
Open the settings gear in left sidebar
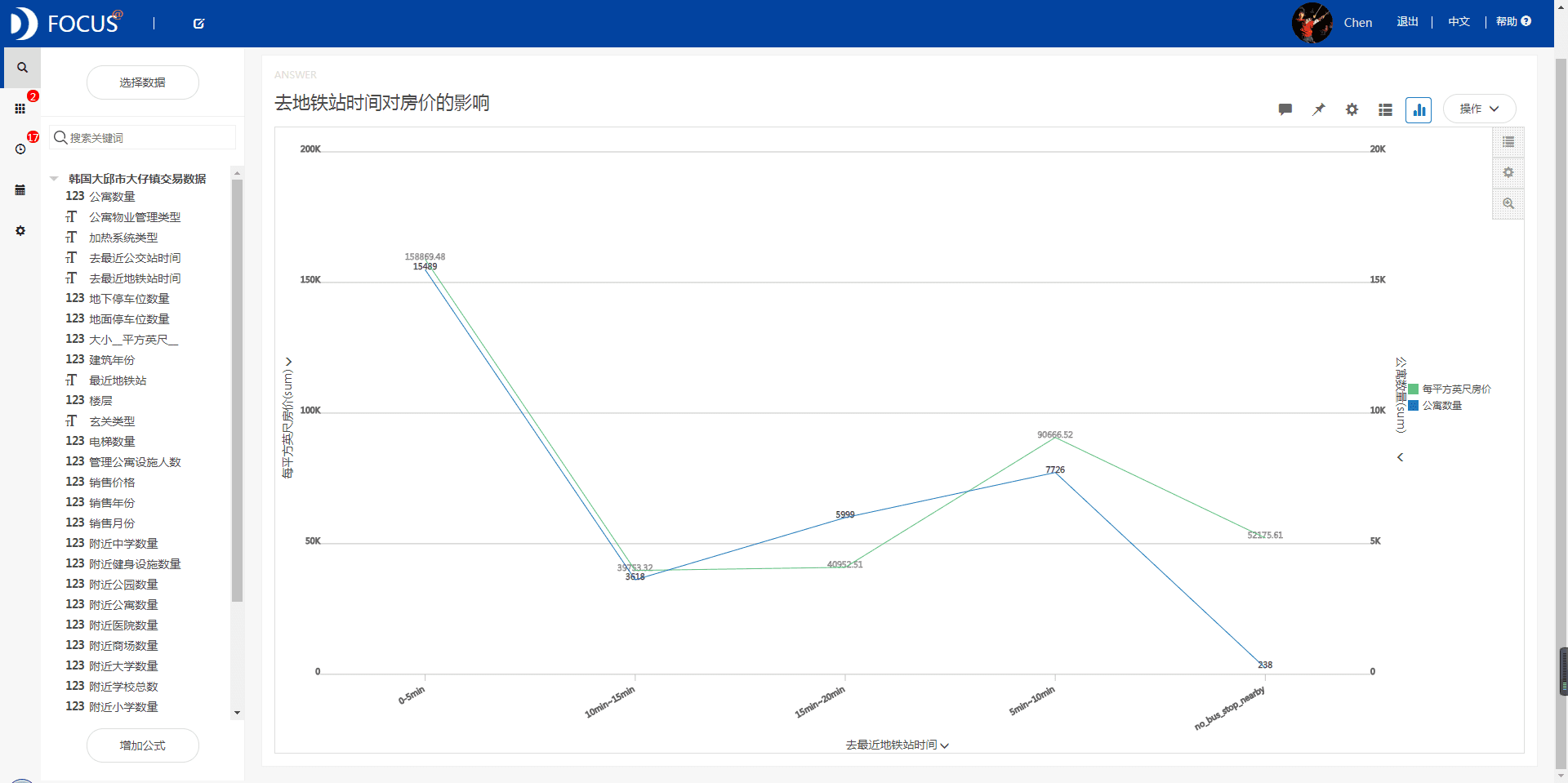(x=20, y=230)
